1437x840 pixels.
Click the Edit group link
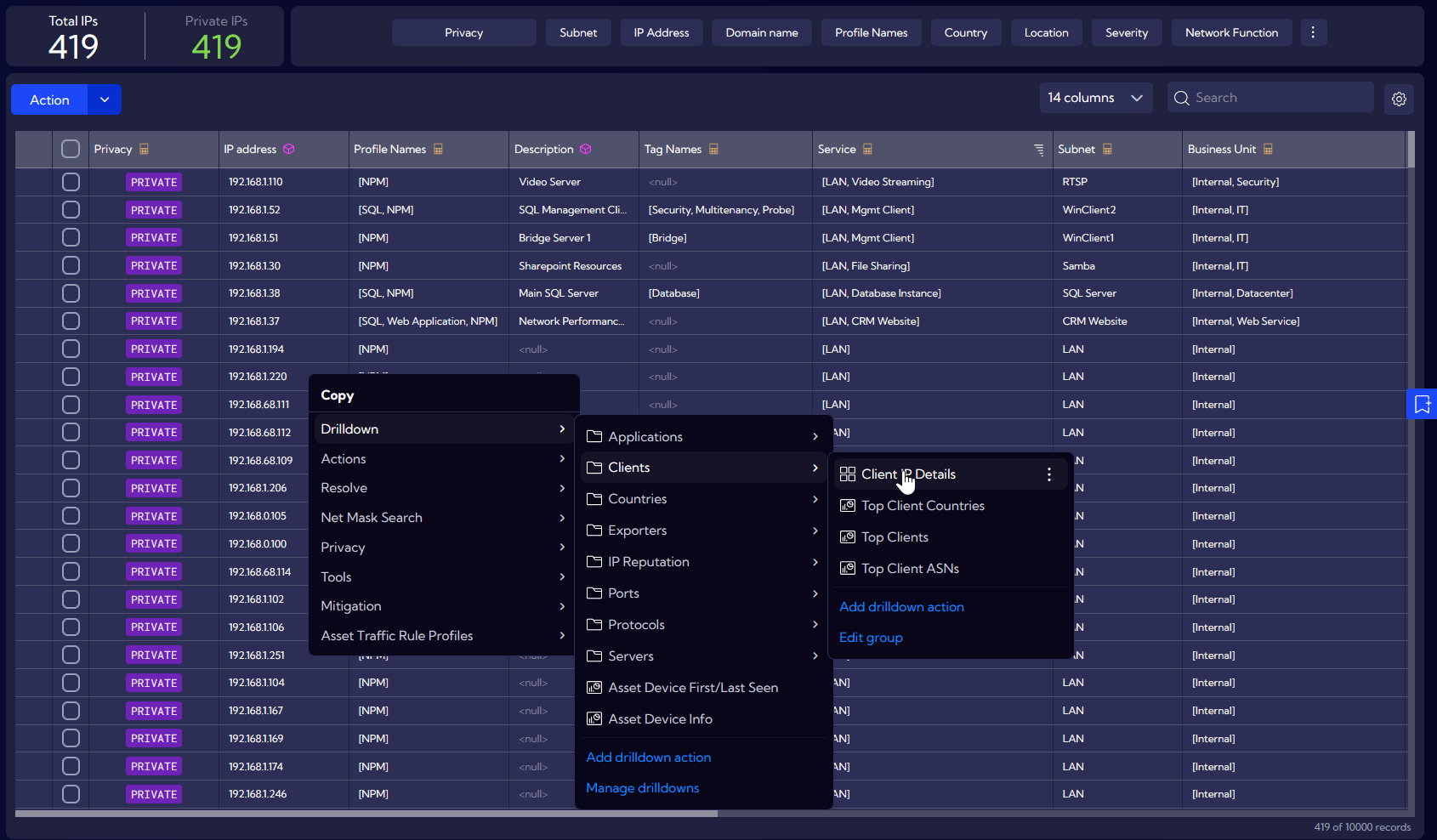[871, 638]
